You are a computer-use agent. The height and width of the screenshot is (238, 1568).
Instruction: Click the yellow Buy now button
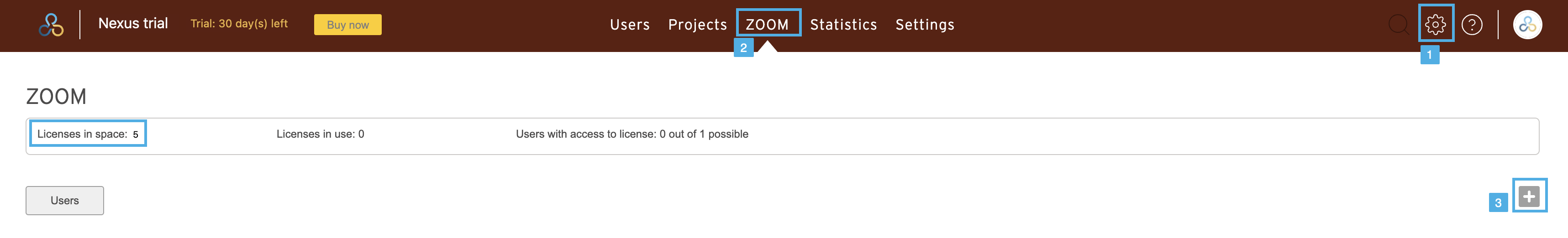(347, 25)
